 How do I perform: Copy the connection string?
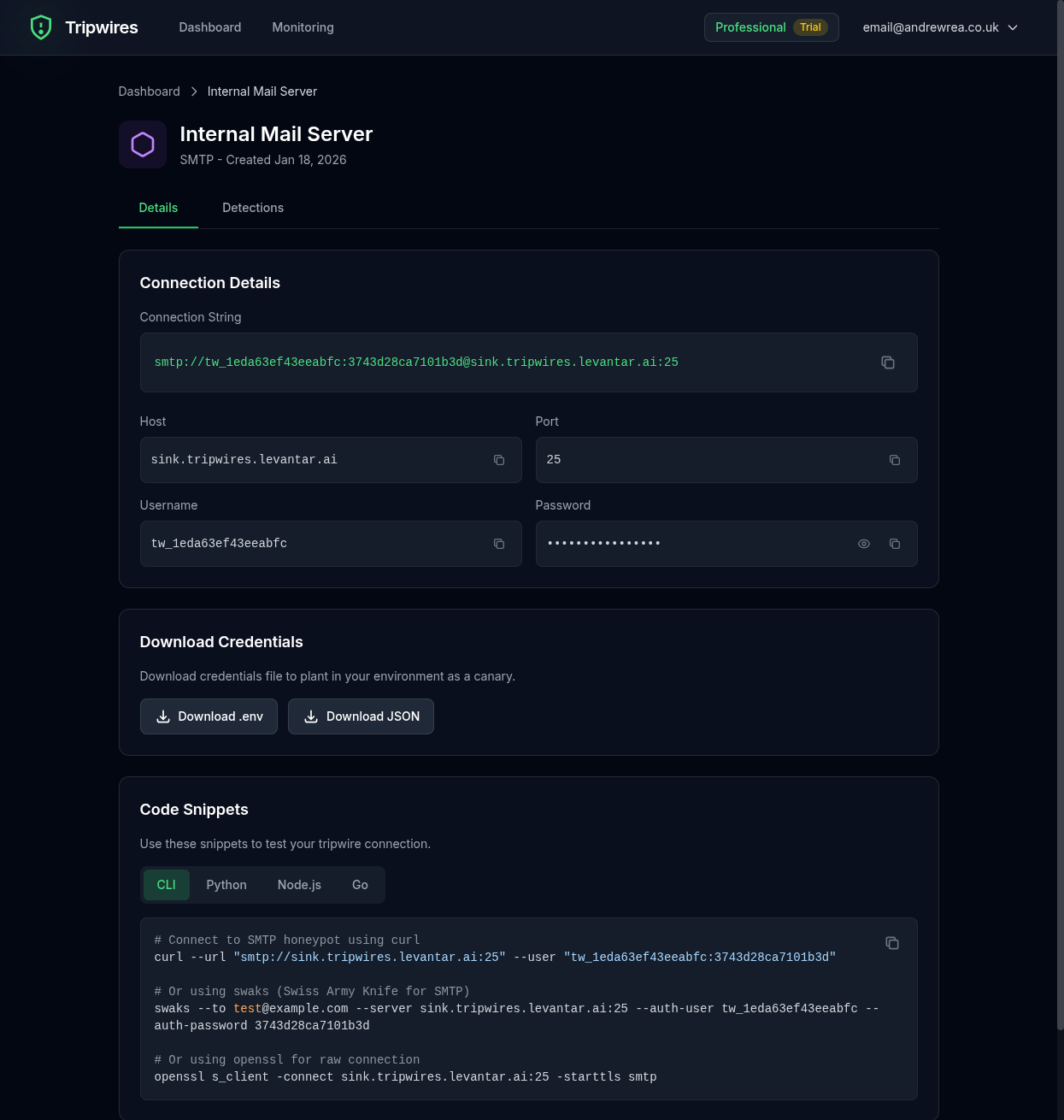pyautogui.click(x=888, y=363)
